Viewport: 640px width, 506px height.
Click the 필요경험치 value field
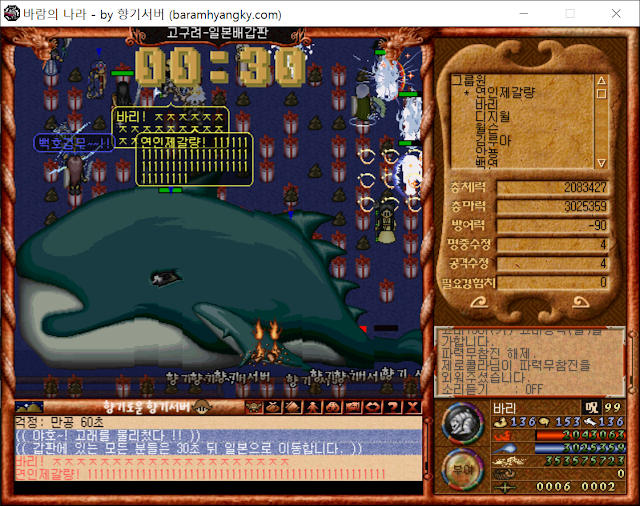(x=552, y=282)
